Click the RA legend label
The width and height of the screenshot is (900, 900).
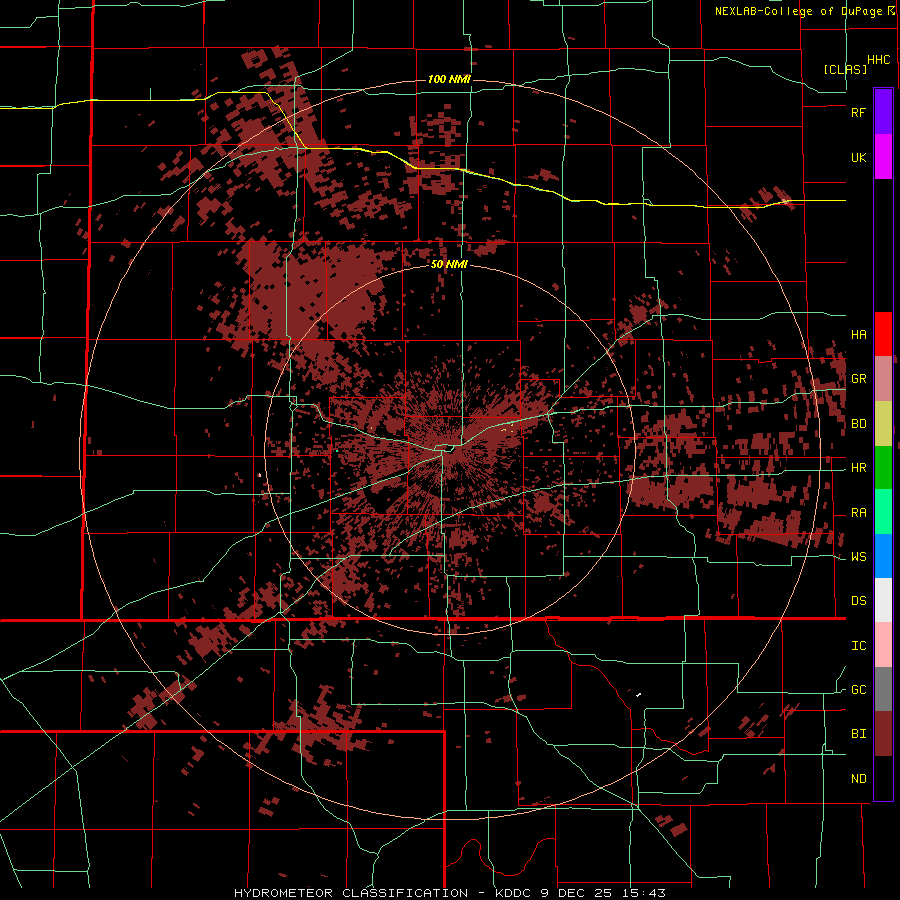click(x=858, y=513)
